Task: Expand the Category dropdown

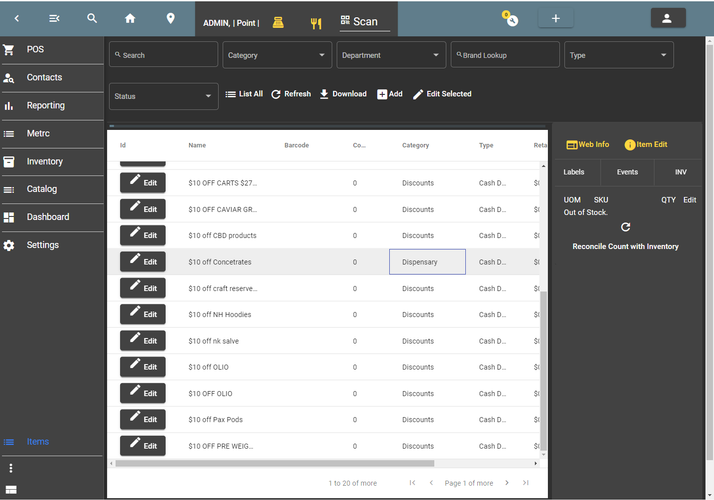Action: click(x=277, y=55)
